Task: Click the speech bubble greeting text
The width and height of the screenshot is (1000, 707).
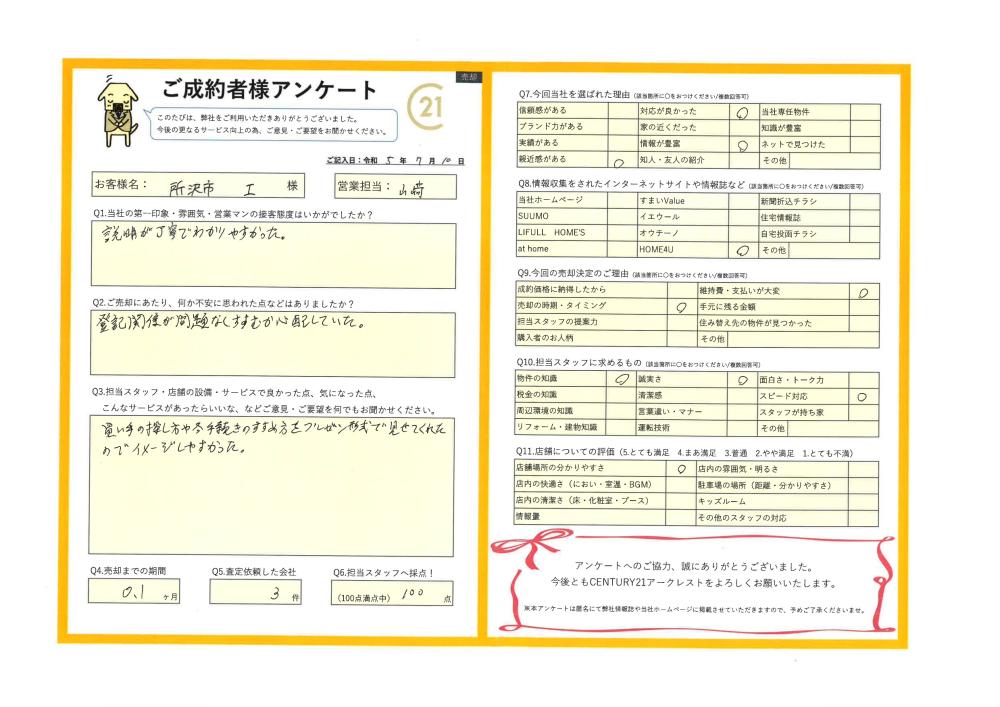Action: pos(272,124)
